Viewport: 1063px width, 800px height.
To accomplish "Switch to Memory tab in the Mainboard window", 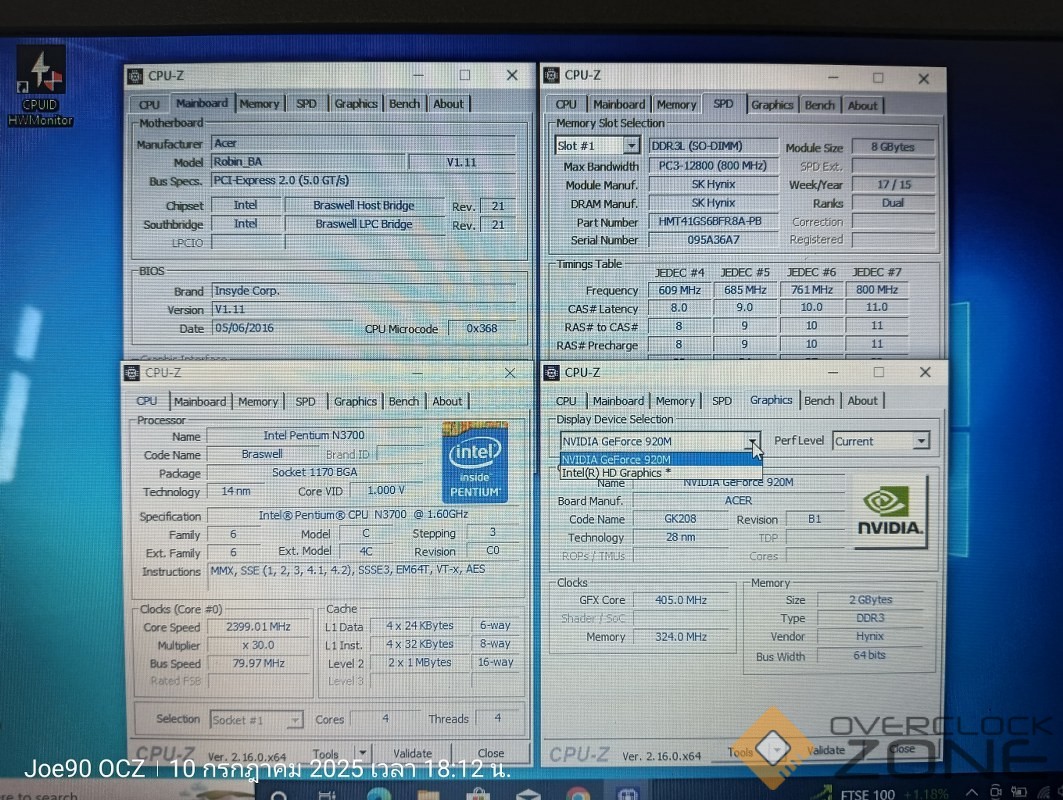I will [260, 104].
